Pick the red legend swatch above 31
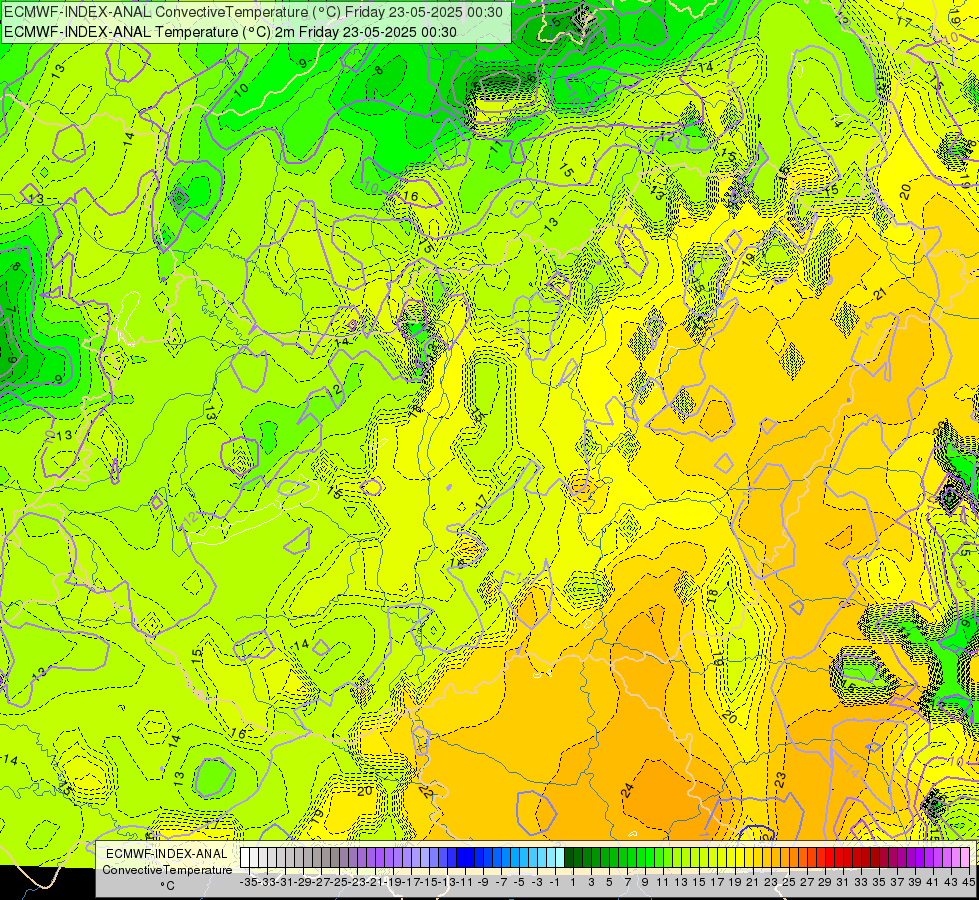 pos(839,857)
